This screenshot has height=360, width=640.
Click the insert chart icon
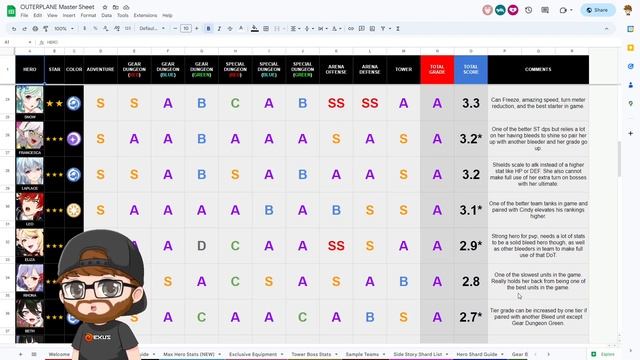click(x=372, y=29)
